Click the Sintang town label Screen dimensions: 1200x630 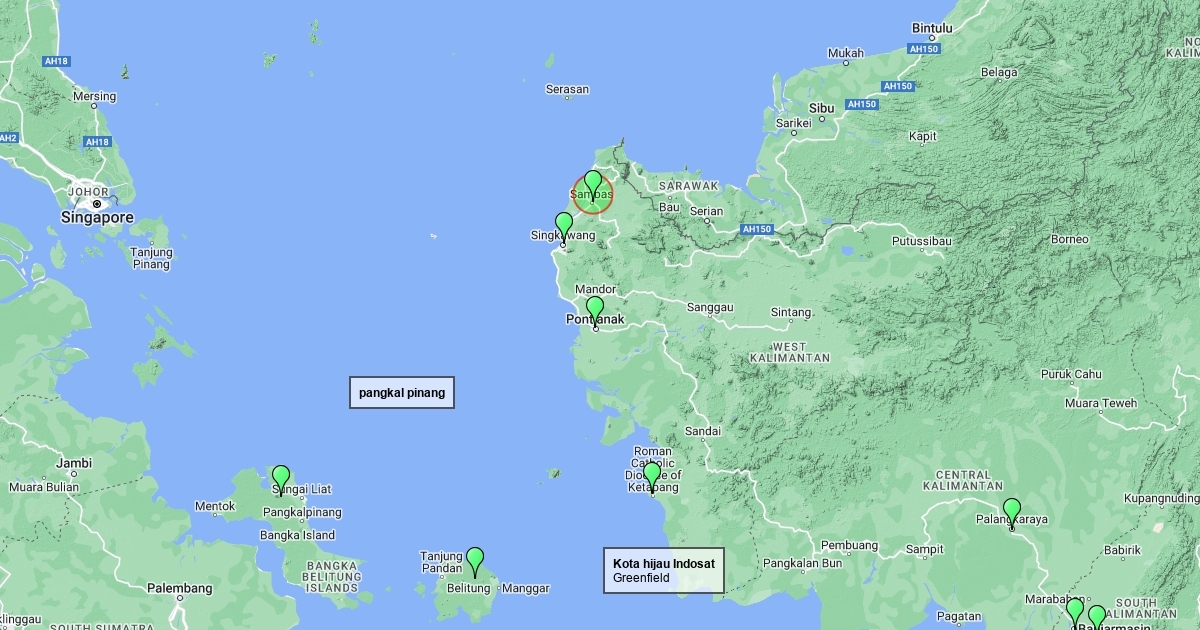pyautogui.click(x=791, y=313)
